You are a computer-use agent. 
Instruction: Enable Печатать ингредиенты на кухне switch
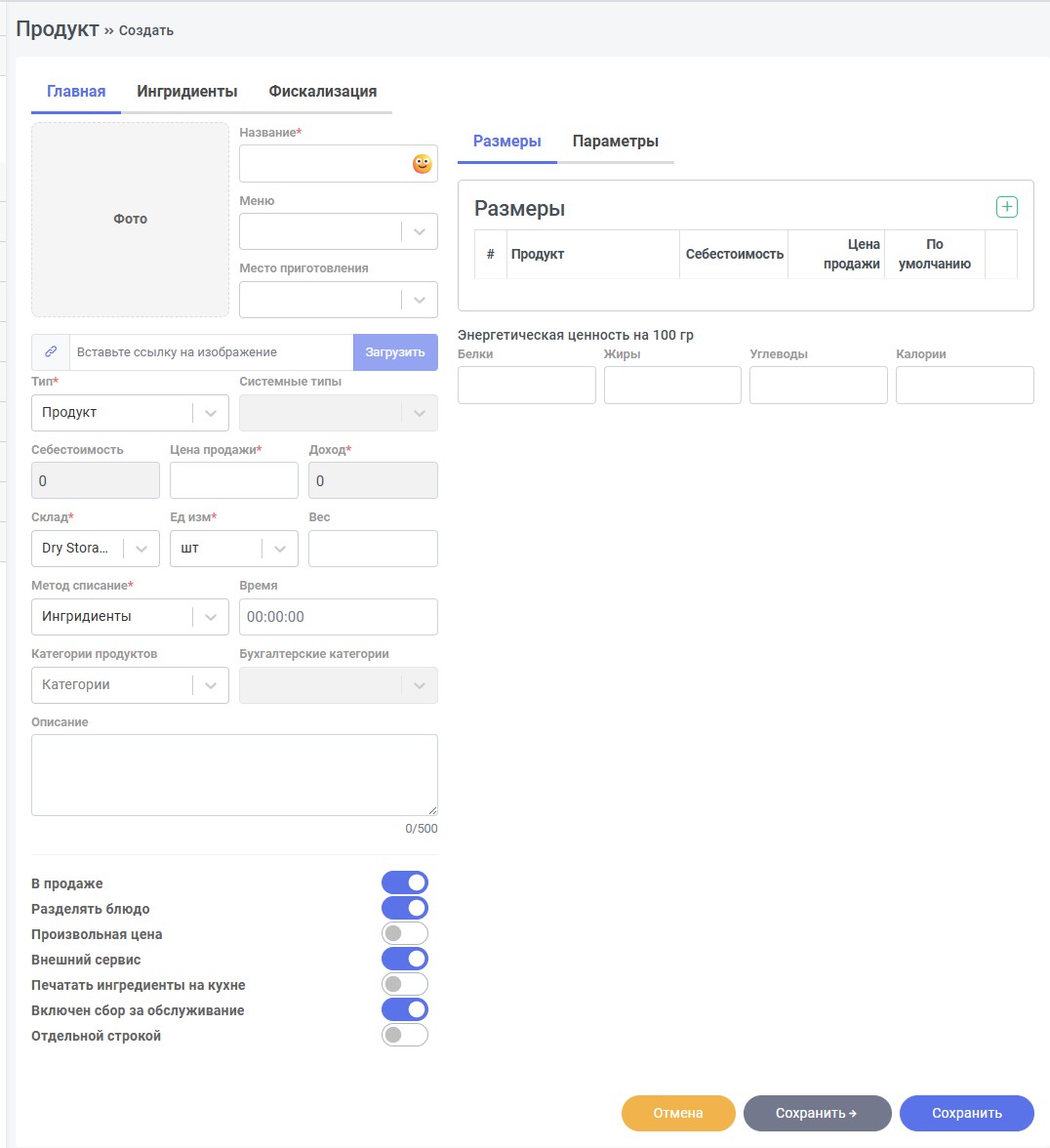[405, 985]
